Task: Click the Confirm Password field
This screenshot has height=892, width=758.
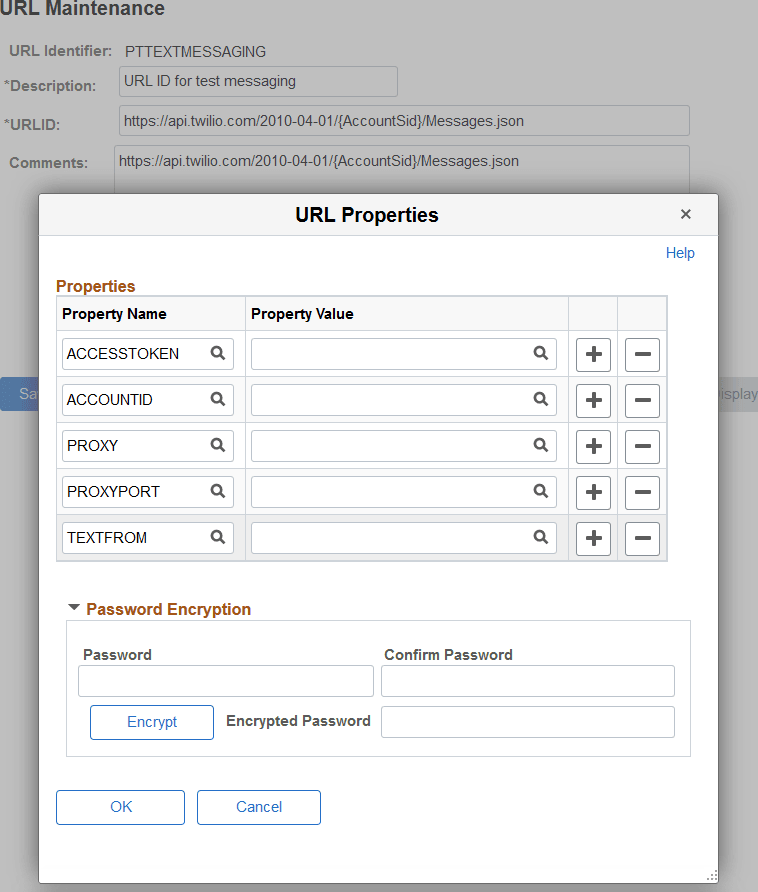Action: pyautogui.click(x=527, y=680)
